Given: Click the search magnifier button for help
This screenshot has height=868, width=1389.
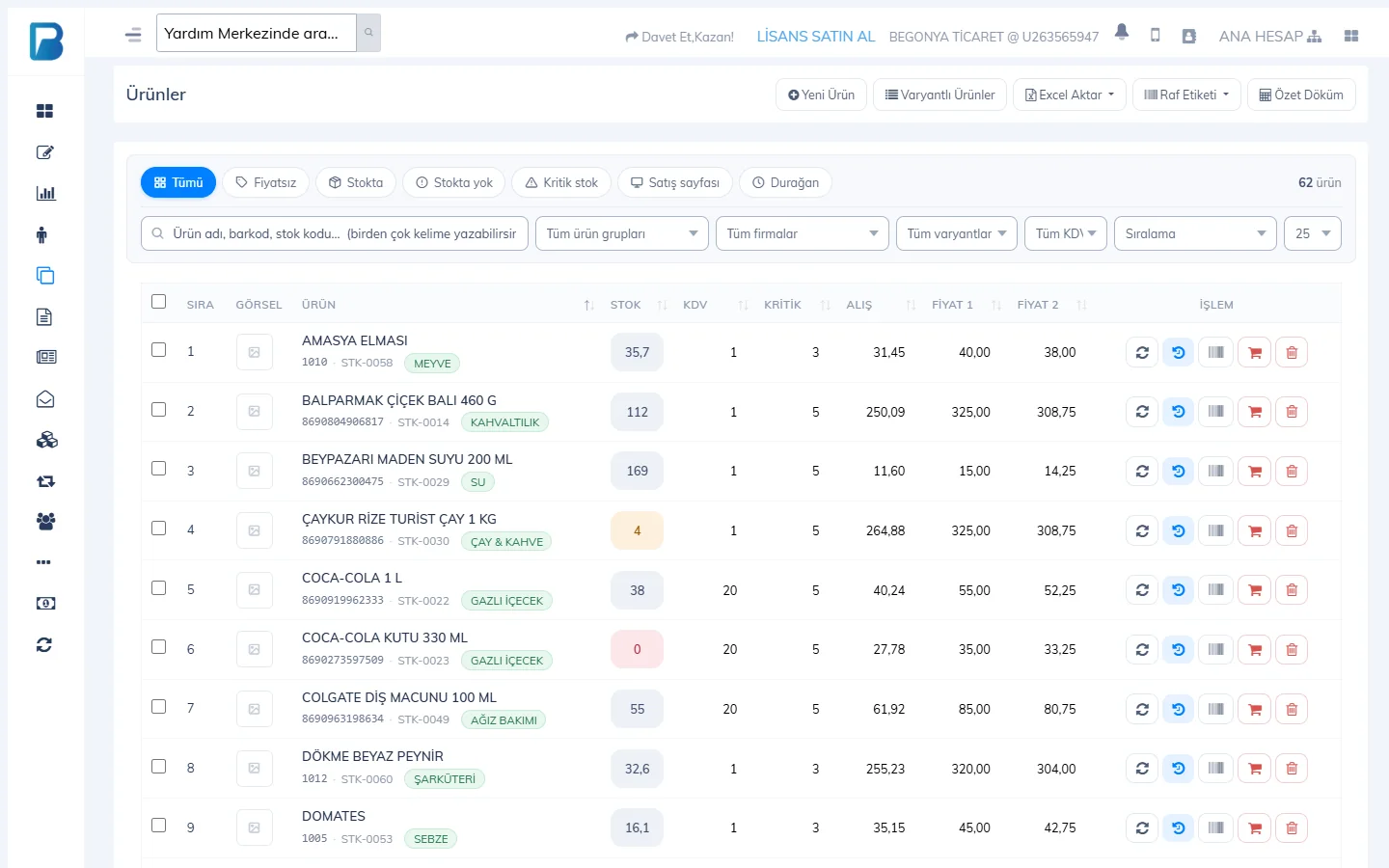Looking at the screenshot, I should (x=368, y=34).
